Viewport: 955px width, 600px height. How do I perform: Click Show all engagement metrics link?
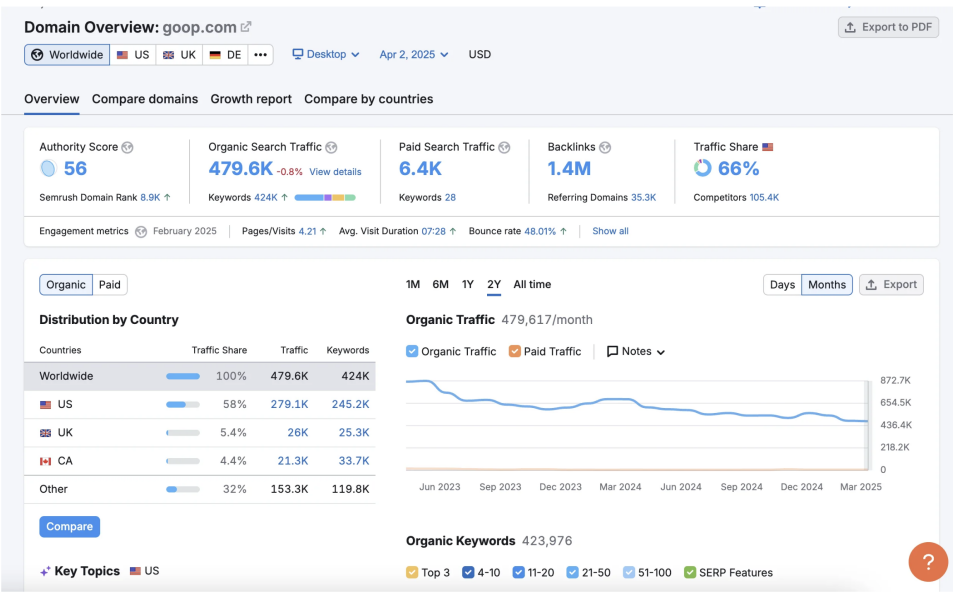coord(610,231)
